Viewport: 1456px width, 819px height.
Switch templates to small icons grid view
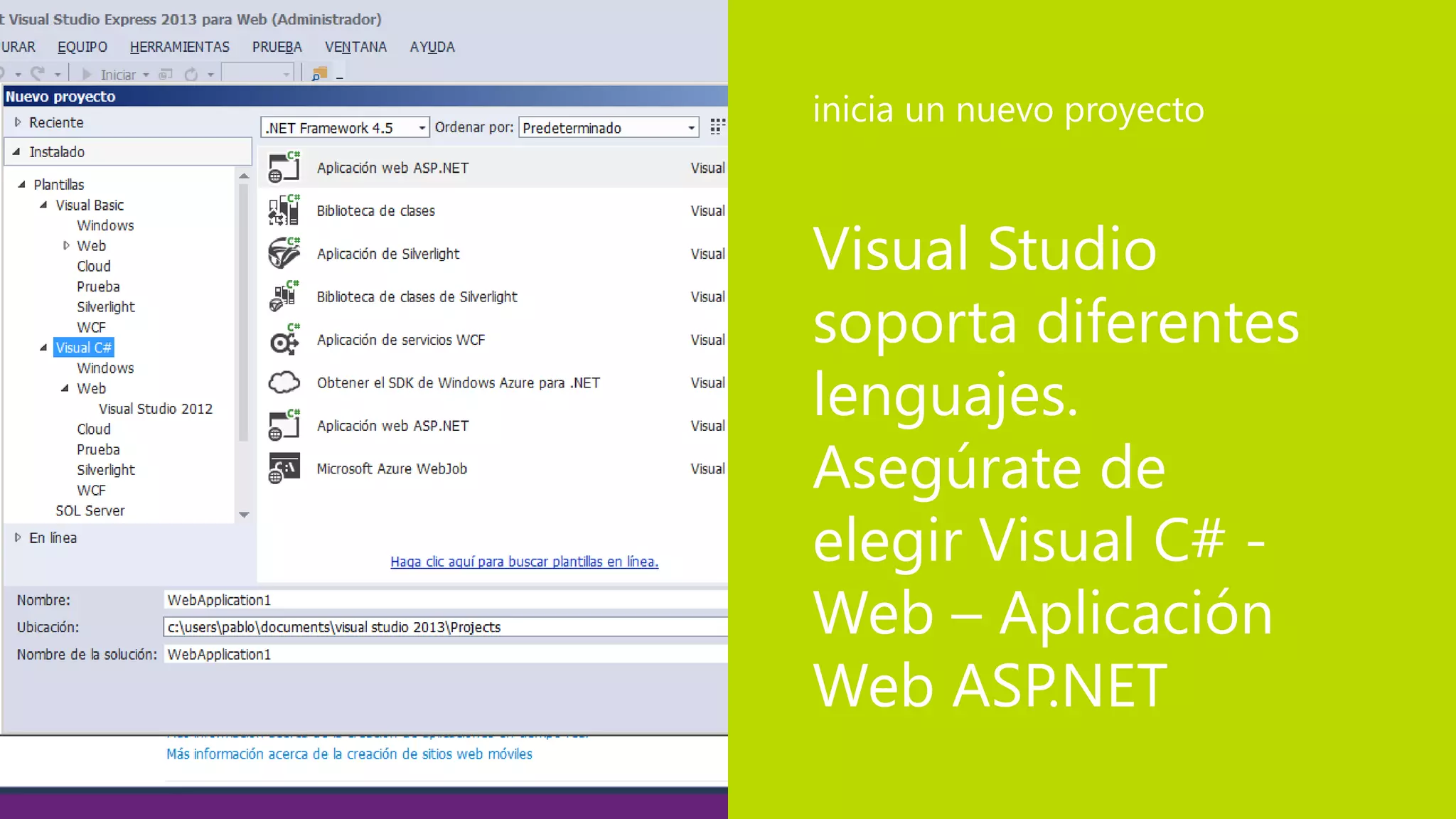tap(717, 127)
